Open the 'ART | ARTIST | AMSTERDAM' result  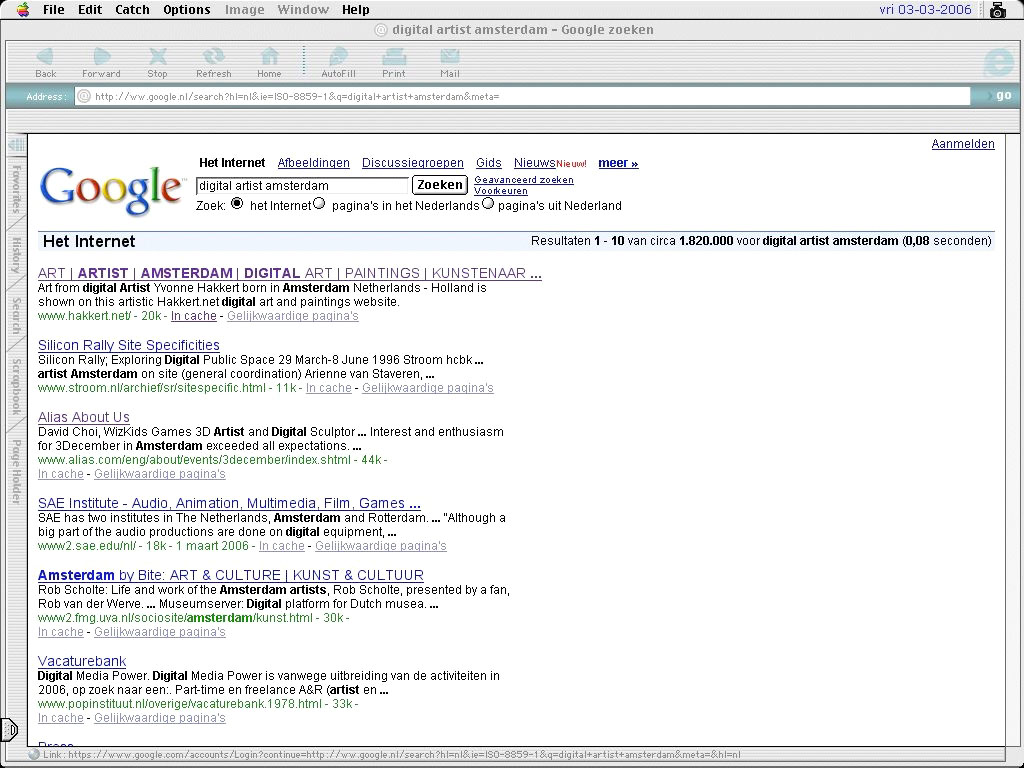point(289,273)
